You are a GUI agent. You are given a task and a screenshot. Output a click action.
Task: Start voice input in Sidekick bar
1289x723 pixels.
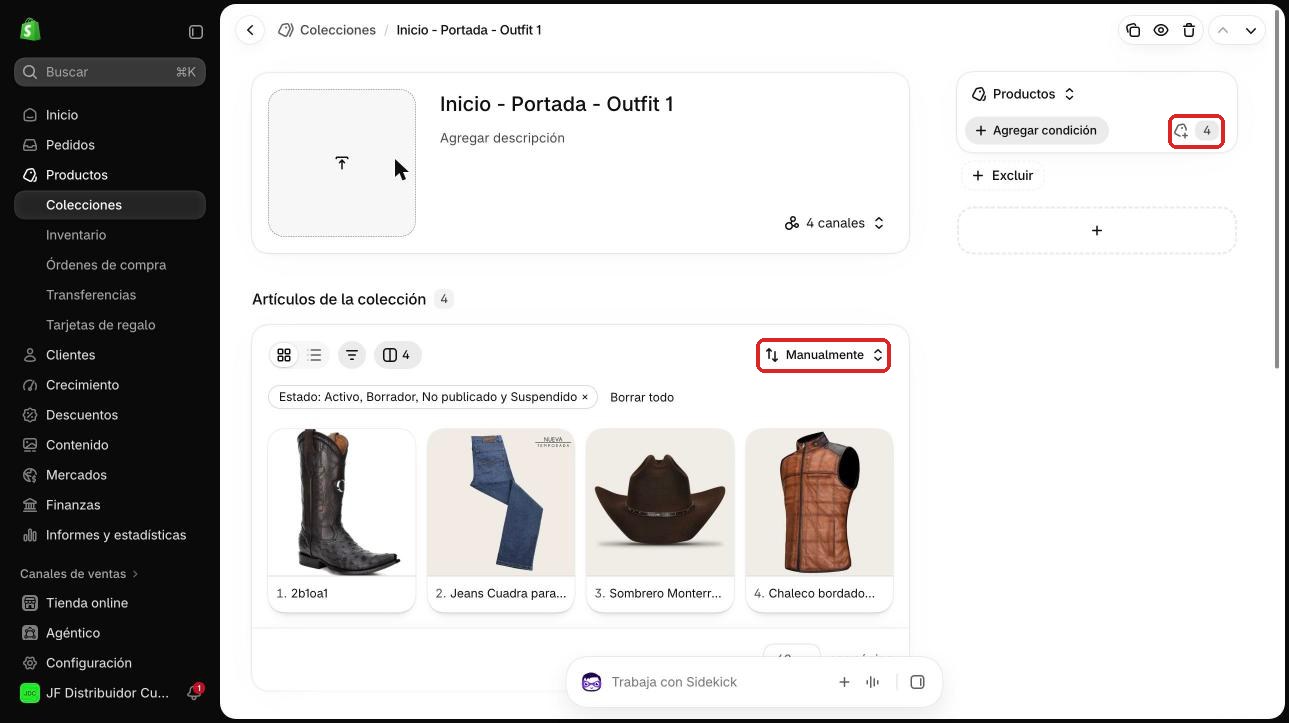873,682
